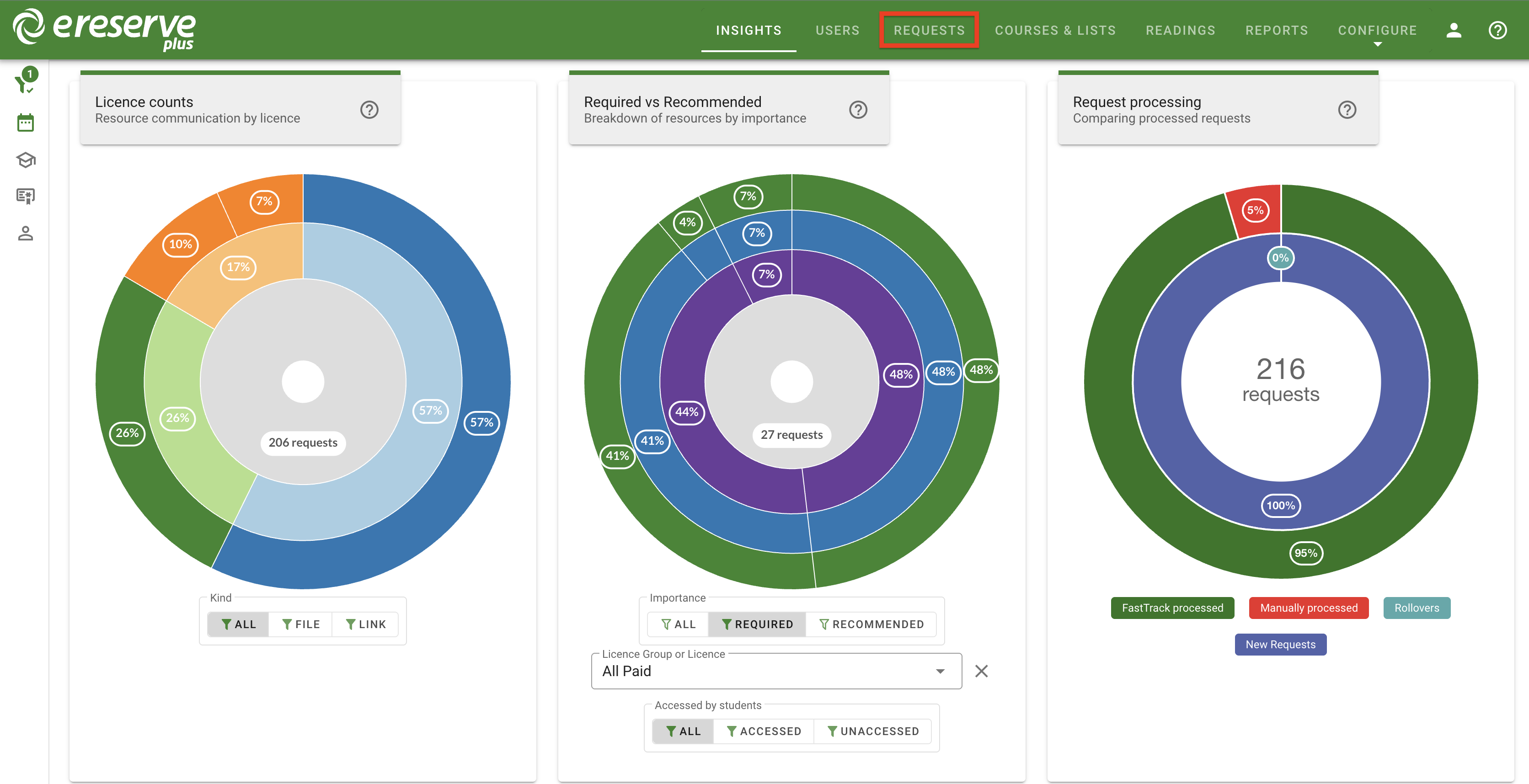
Task: Open user account icon in top bar
Action: click(1453, 30)
